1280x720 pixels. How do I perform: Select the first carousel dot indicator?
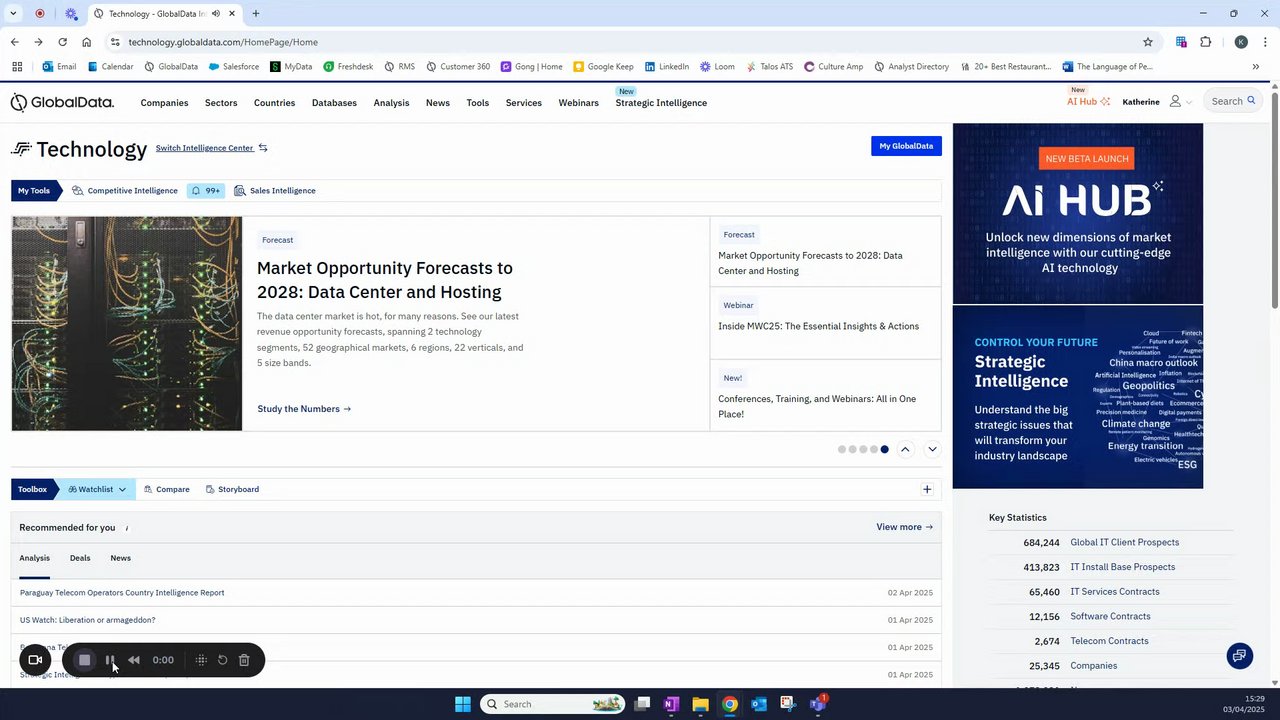842,449
